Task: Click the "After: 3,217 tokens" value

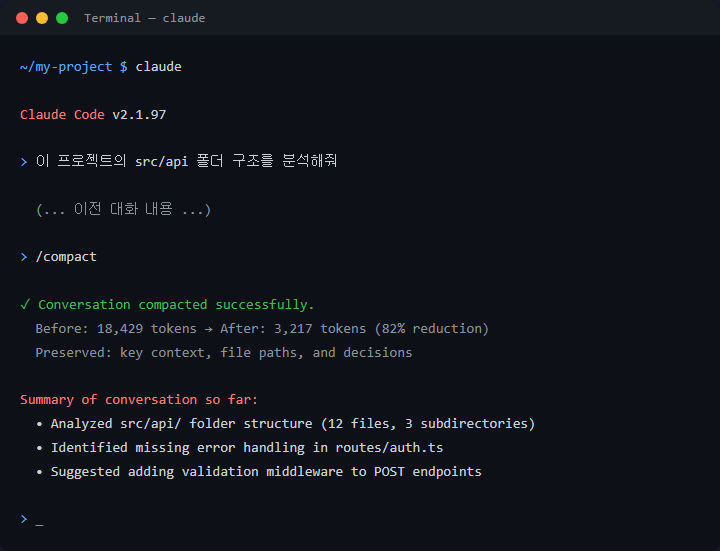Action: click(293, 329)
